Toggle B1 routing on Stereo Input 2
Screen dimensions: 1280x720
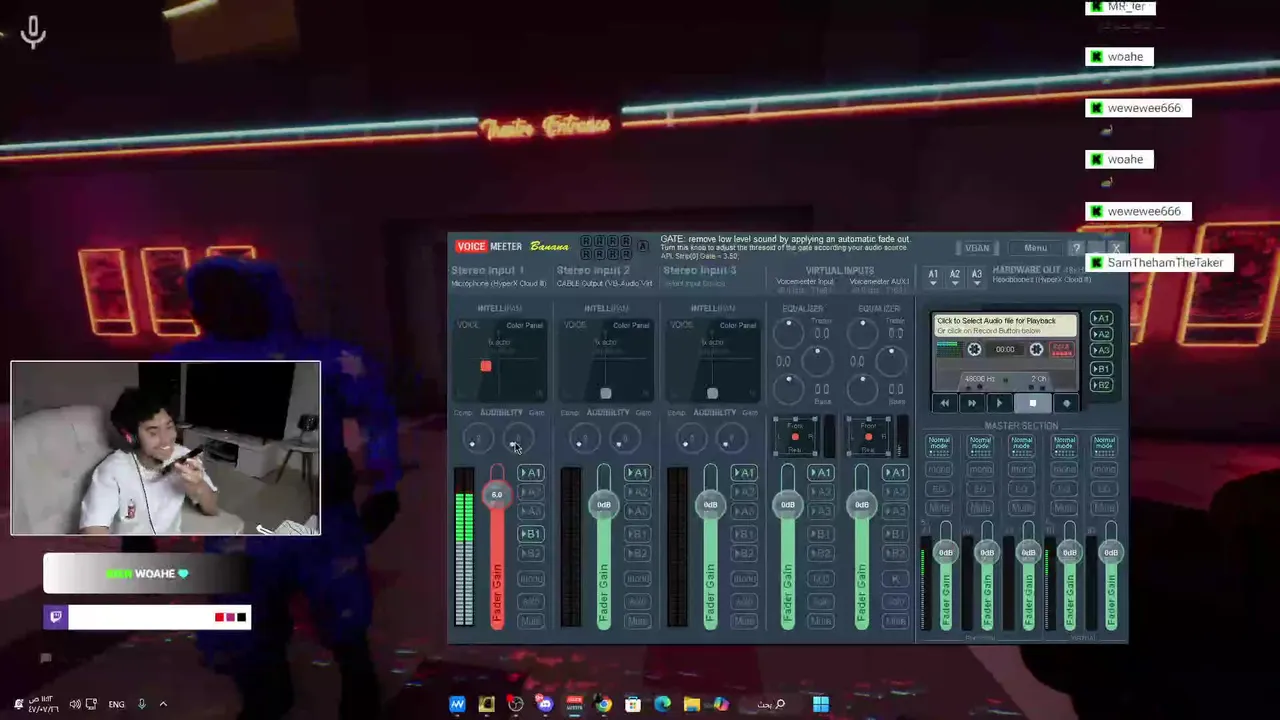pyautogui.click(x=637, y=534)
